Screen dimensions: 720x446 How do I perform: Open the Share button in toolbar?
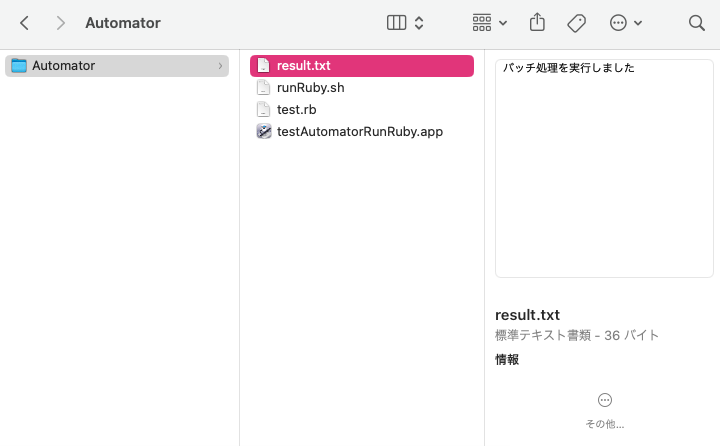[x=538, y=22]
